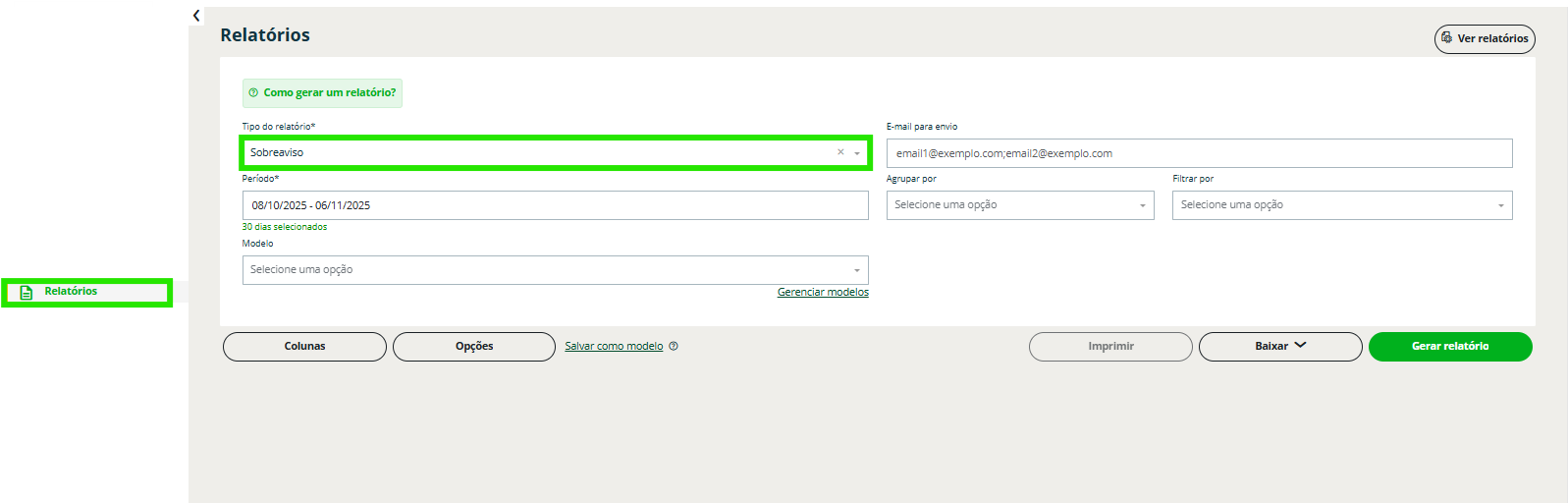Open the Colunas settings

pyautogui.click(x=304, y=347)
